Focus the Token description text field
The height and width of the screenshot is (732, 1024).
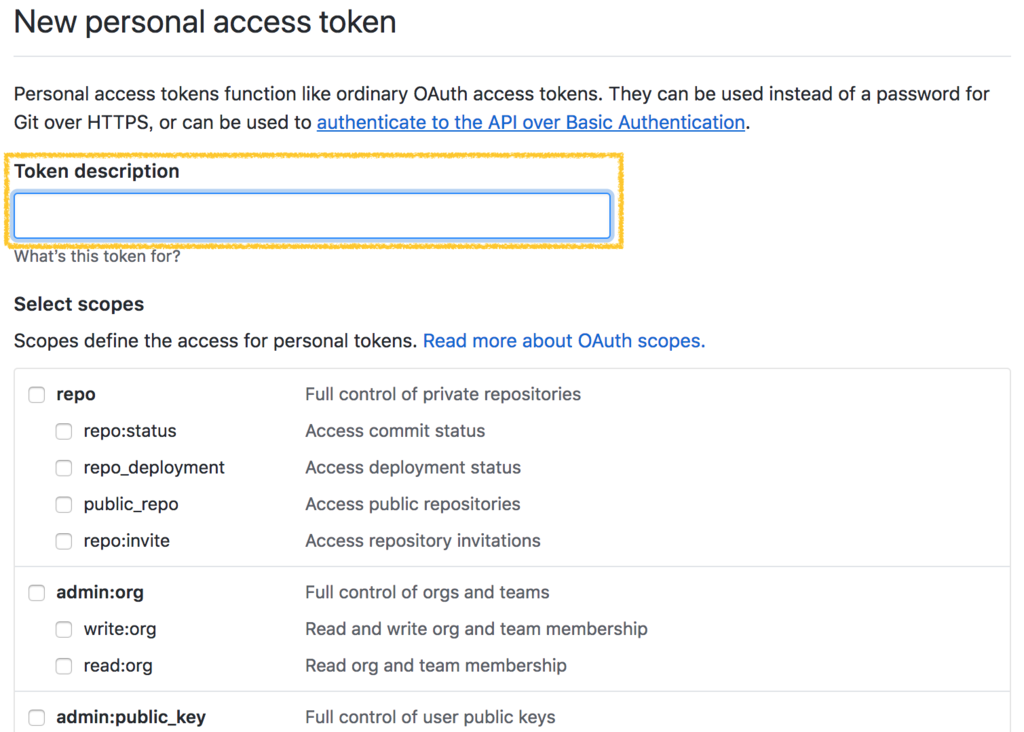click(311, 216)
